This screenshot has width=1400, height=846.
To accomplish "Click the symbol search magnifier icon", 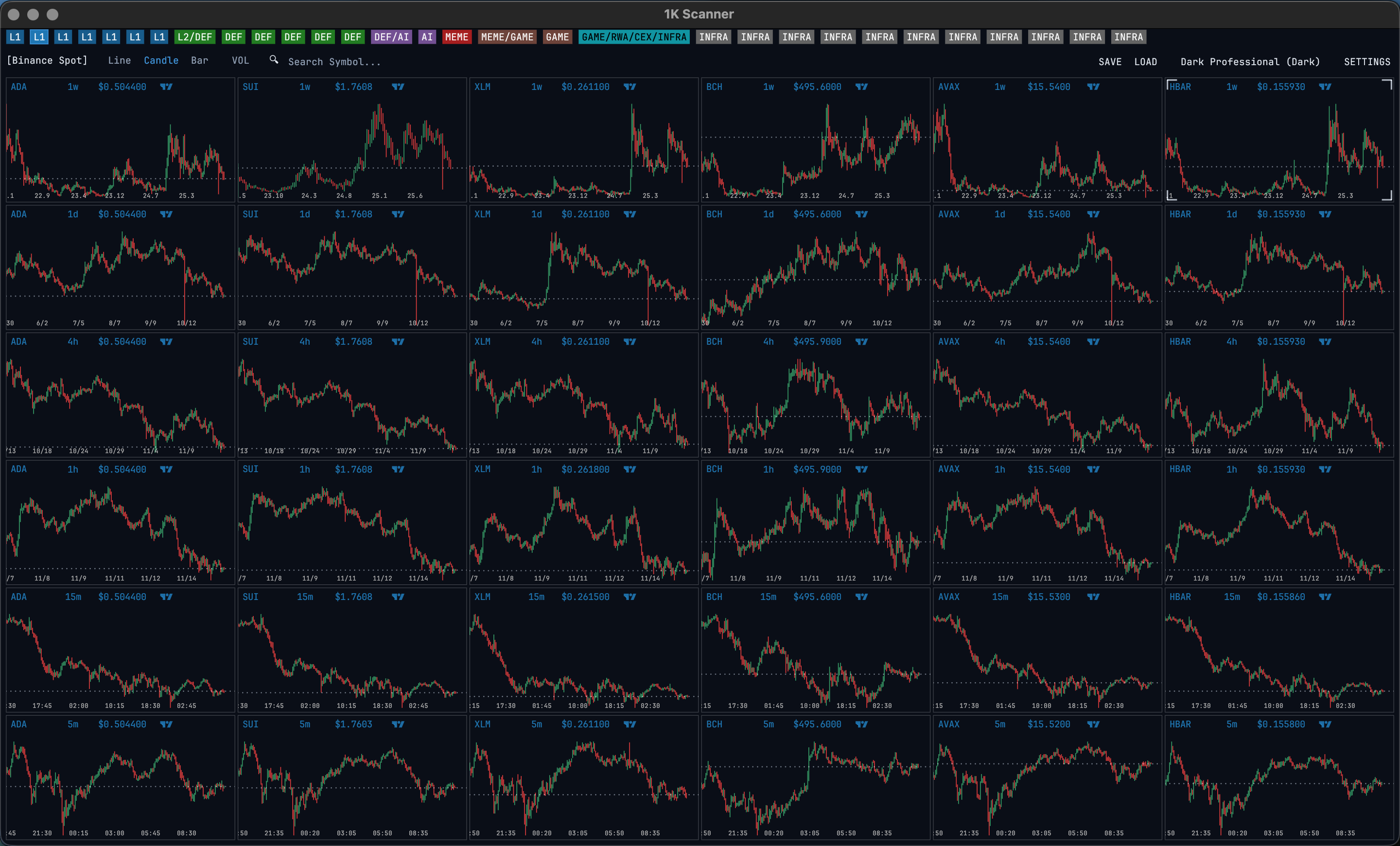I will tap(274, 60).
